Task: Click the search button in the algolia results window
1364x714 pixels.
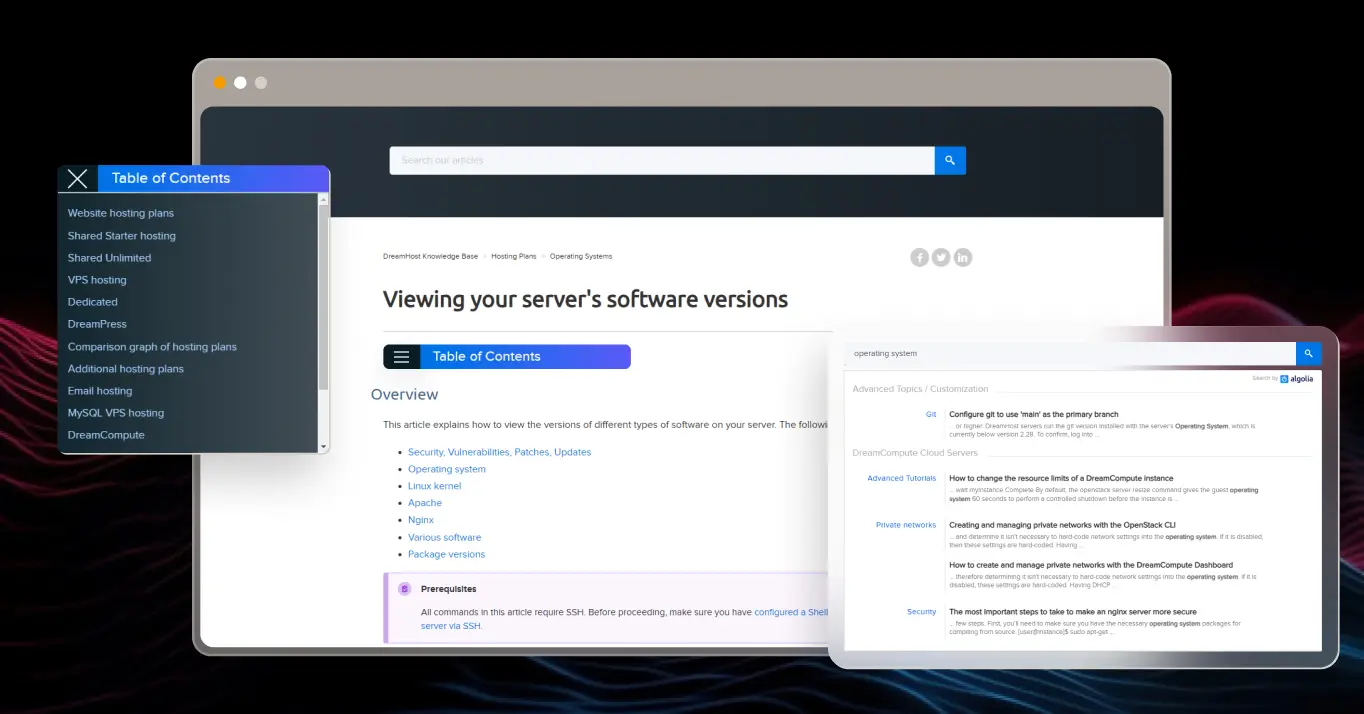Action: point(1308,353)
